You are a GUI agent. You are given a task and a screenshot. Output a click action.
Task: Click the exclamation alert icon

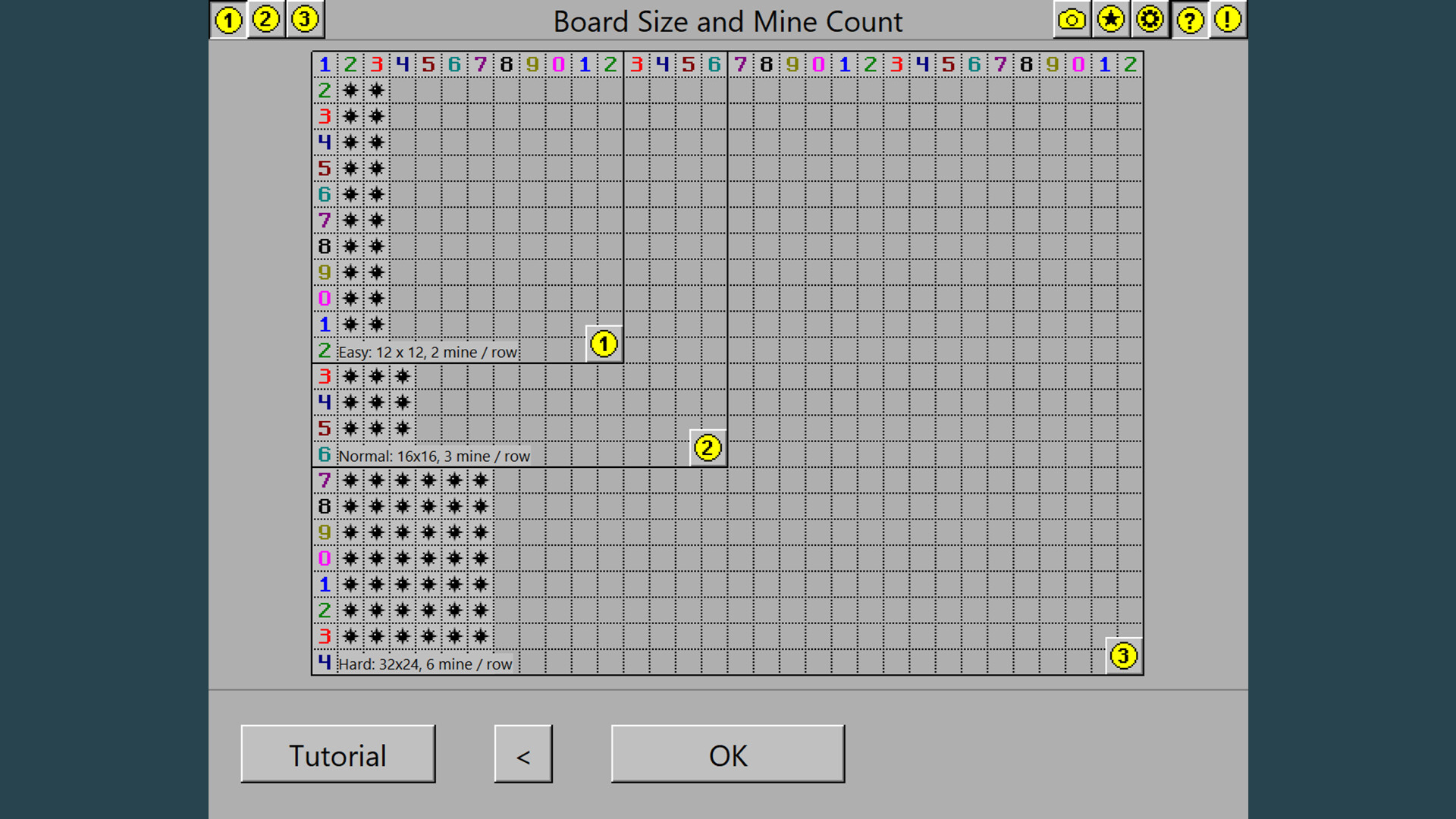pyautogui.click(x=1228, y=20)
